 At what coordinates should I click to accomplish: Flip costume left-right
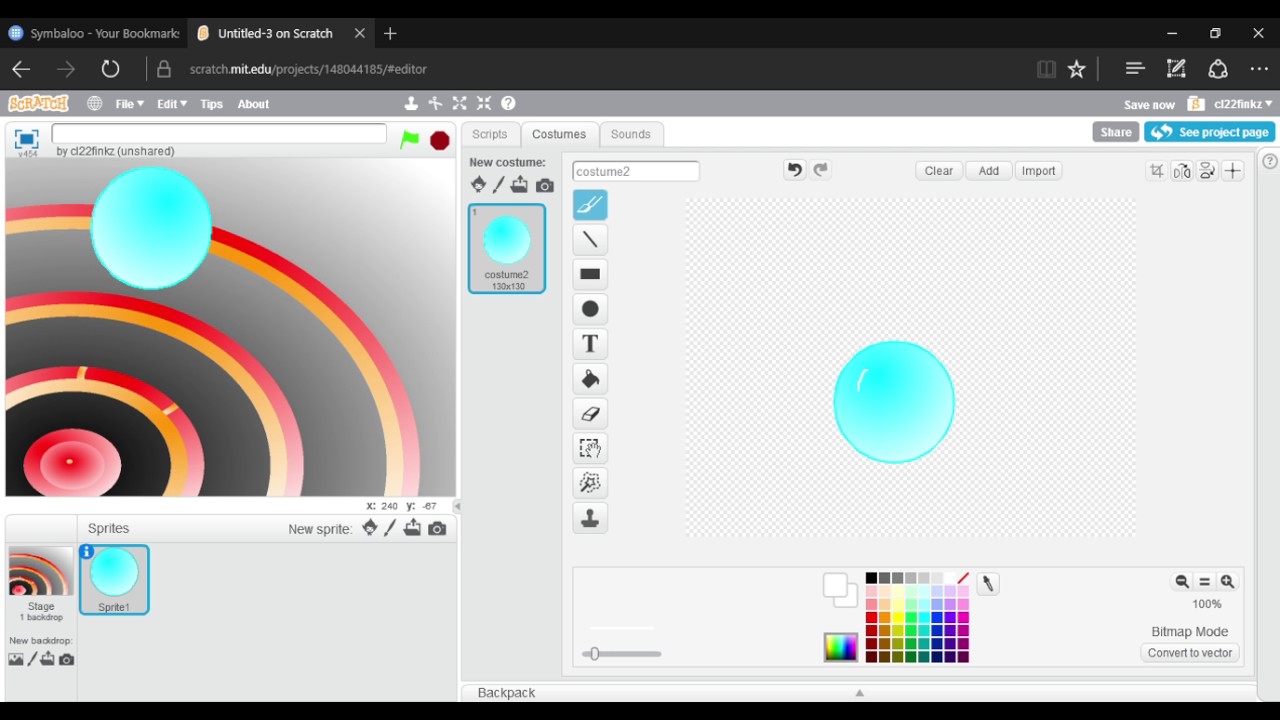[x=1182, y=171]
